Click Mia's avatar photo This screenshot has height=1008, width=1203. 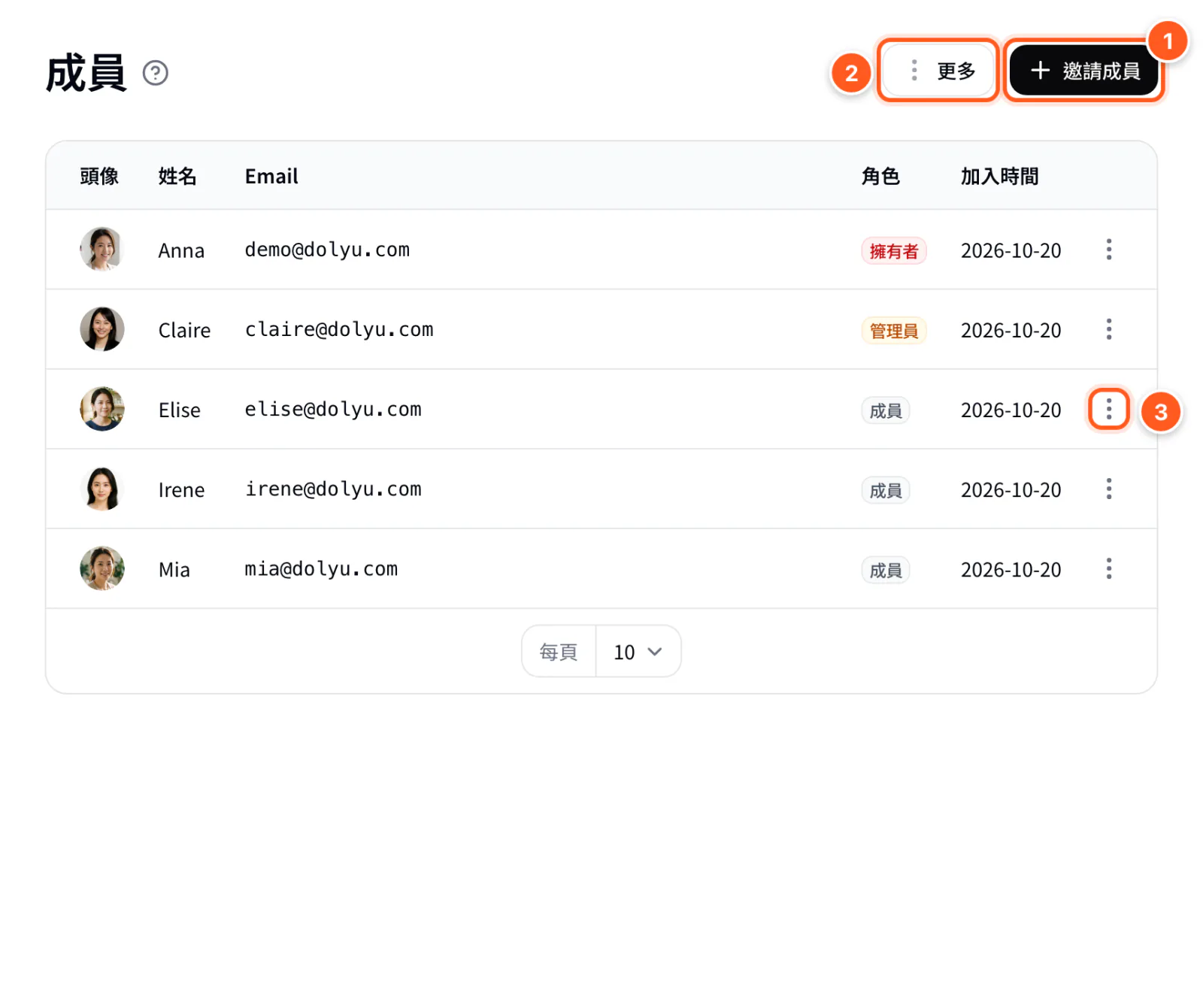(102, 568)
